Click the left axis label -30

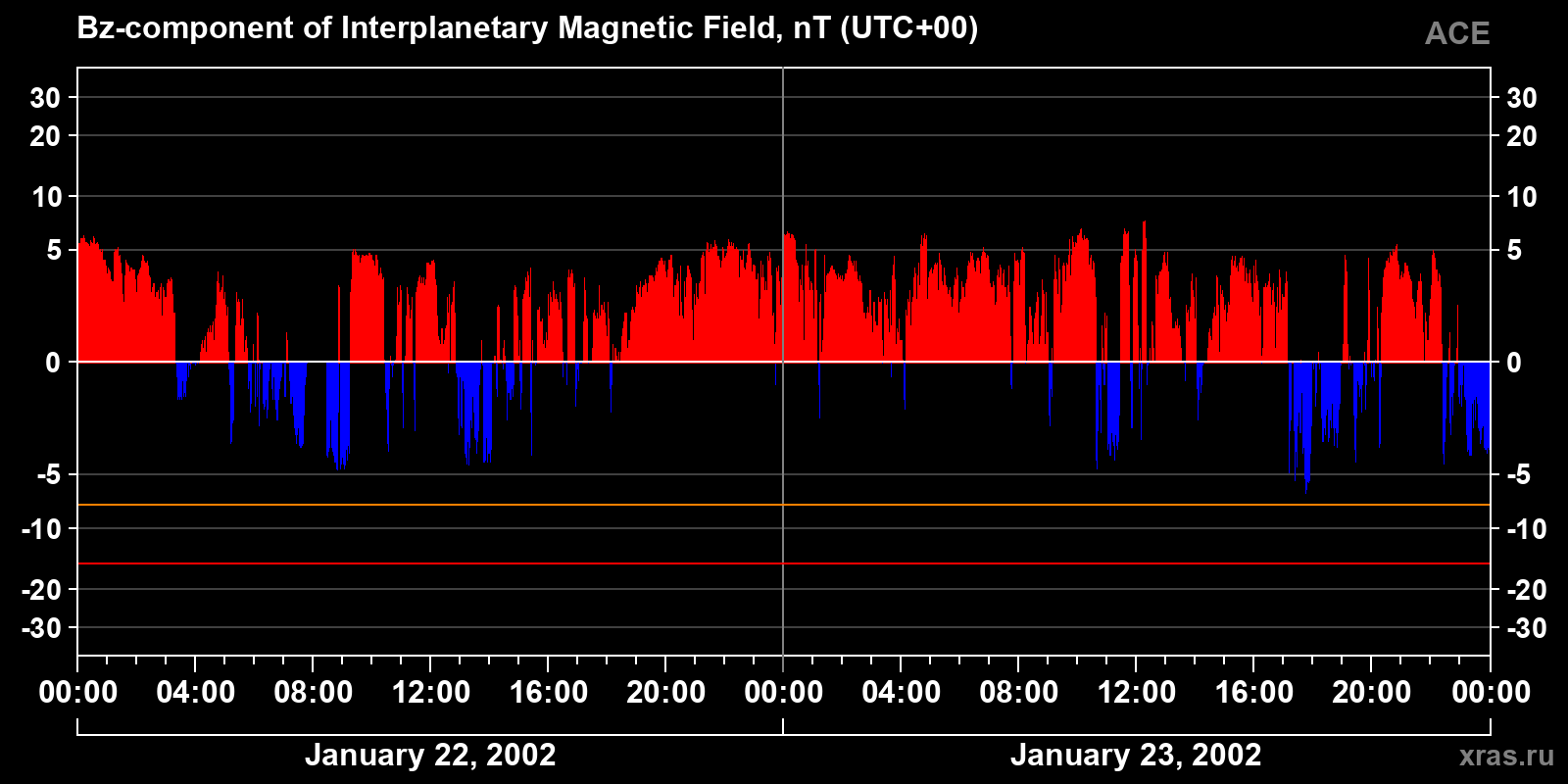click(41, 628)
